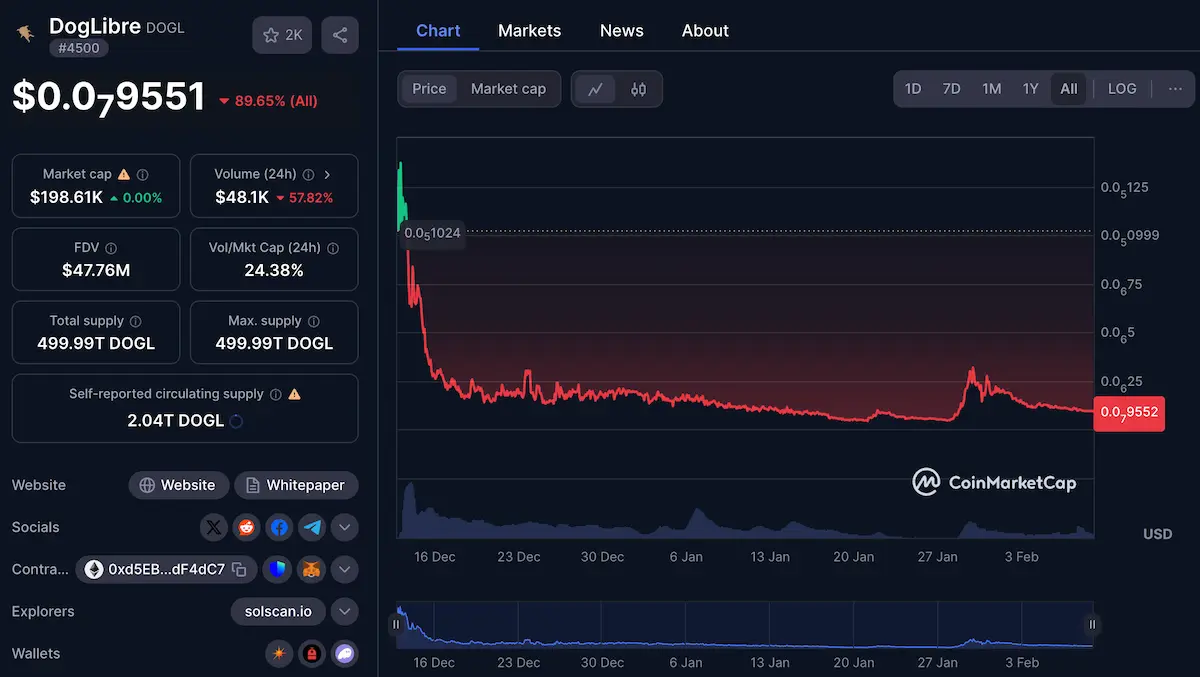The image size is (1200, 677).
Task: Set chart range to All
Action: click(x=1069, y=89)
